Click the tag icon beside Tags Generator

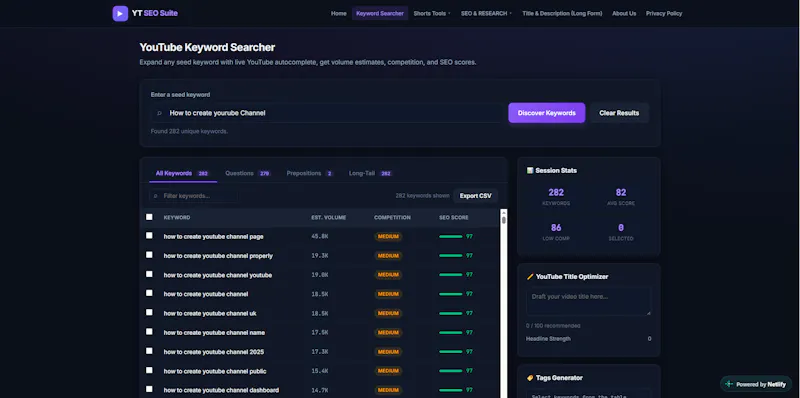530,378
